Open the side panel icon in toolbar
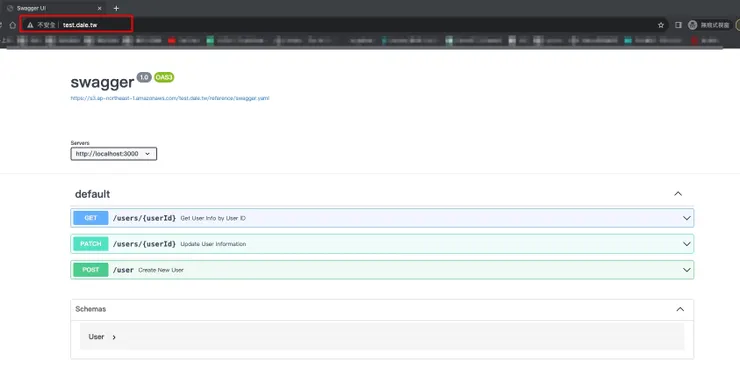The image size is (740, 369). [x=678, y=25]
